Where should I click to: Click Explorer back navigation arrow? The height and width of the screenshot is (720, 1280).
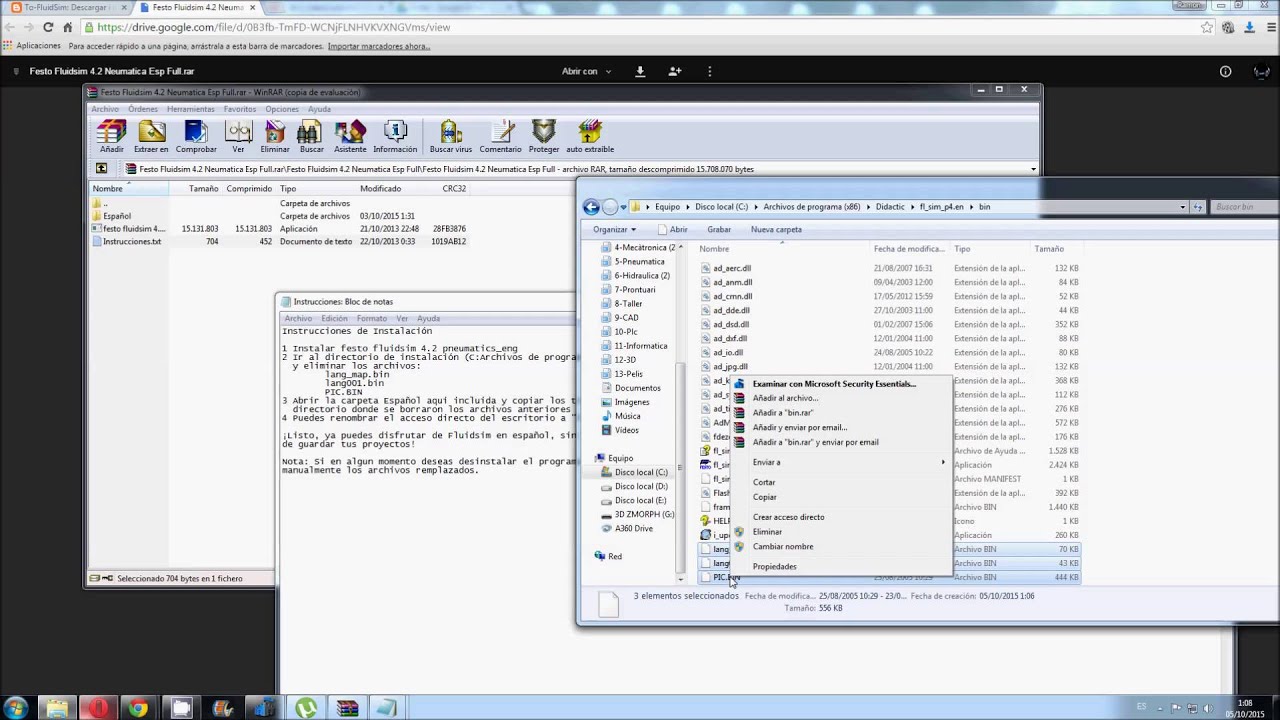(x=591, y=207)
